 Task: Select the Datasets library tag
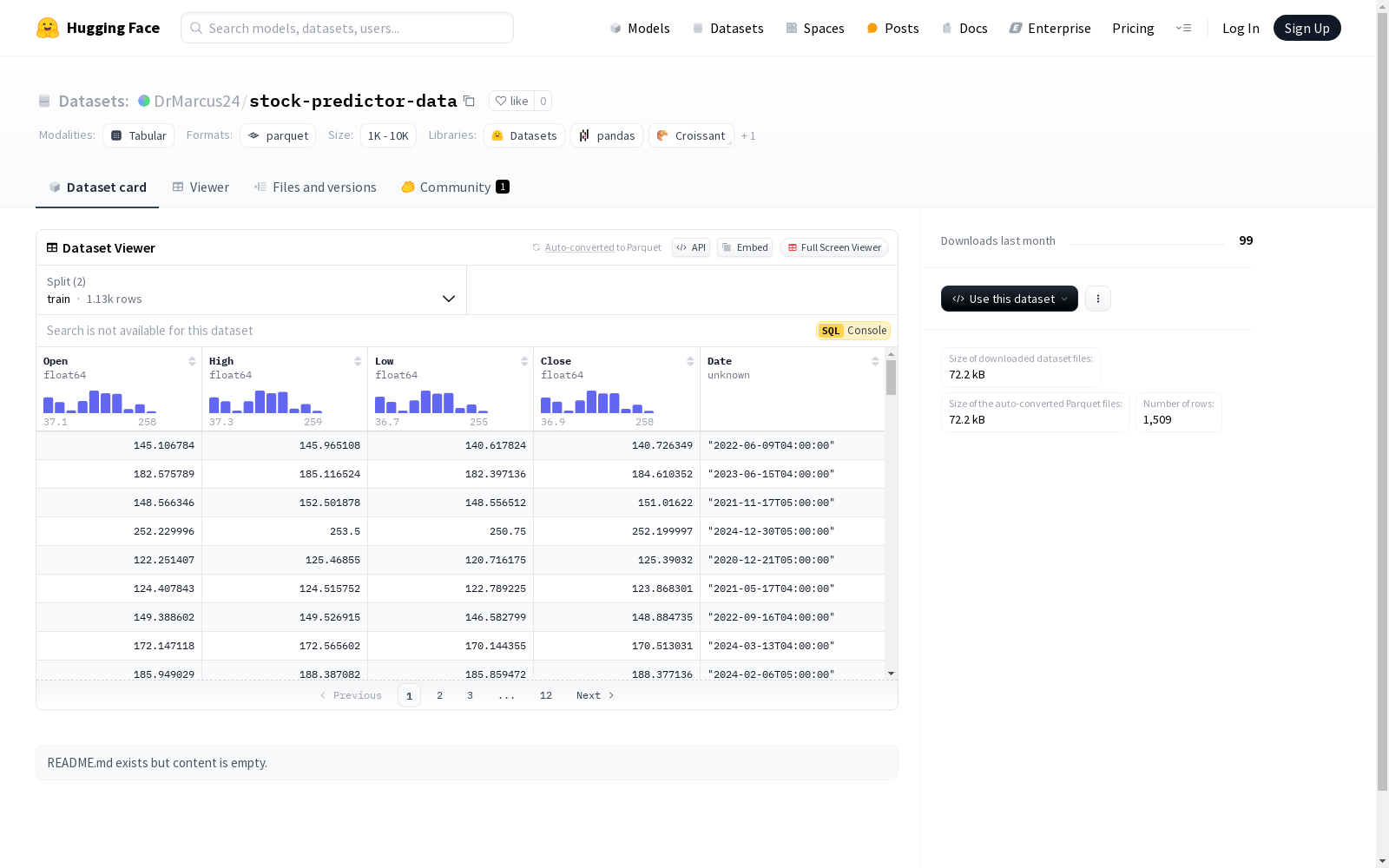[524, 135]
